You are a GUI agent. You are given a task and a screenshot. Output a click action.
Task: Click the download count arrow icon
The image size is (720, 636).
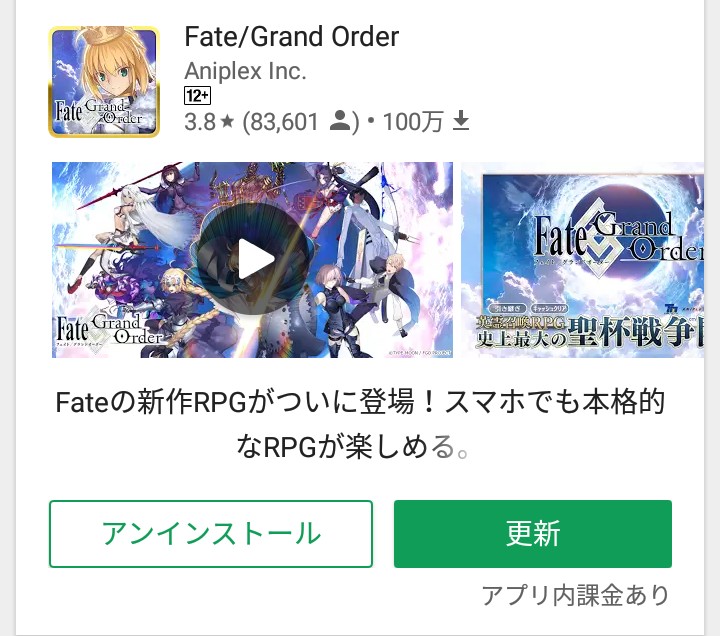click(461, 121)
